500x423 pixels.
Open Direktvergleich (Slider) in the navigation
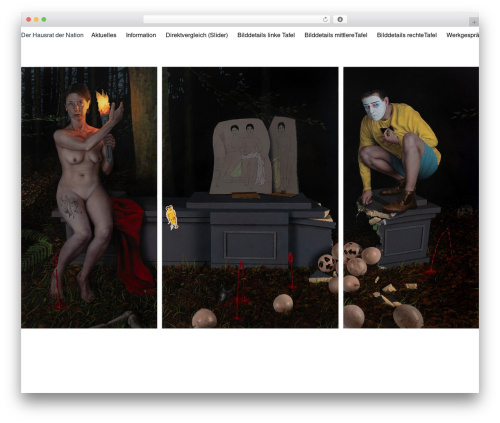197,35
